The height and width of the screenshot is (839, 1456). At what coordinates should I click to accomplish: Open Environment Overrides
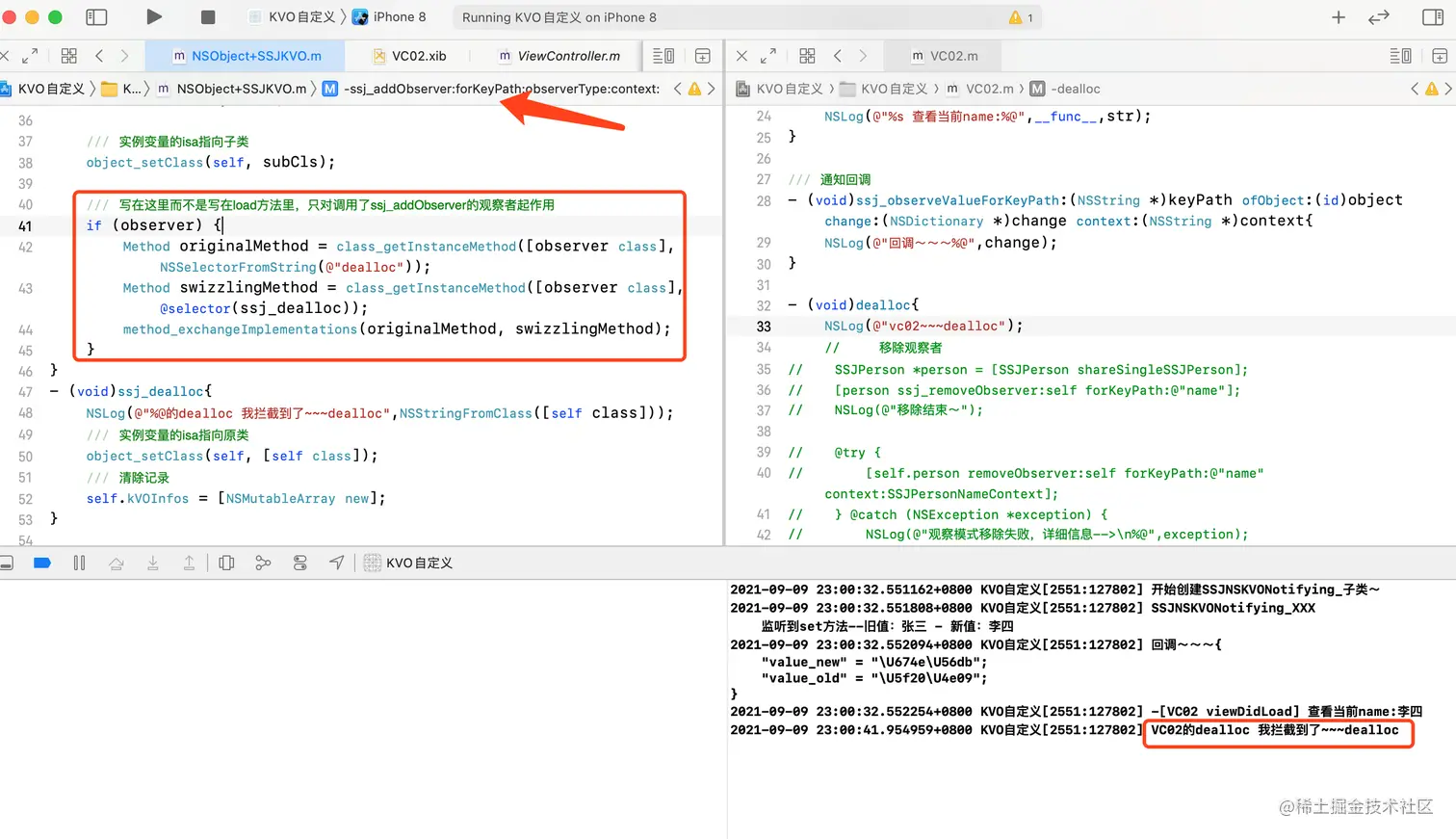300,563
